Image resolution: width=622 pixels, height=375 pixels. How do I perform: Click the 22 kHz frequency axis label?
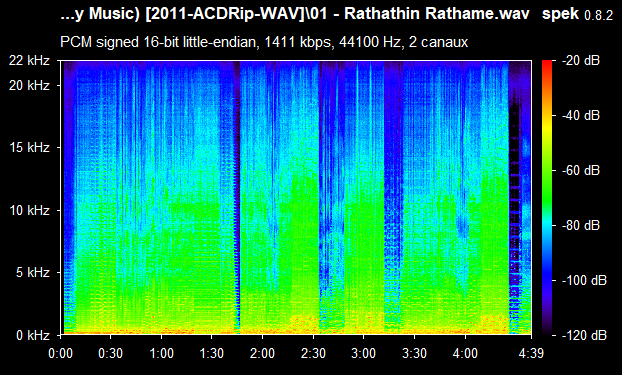click(x=29, y=61)
